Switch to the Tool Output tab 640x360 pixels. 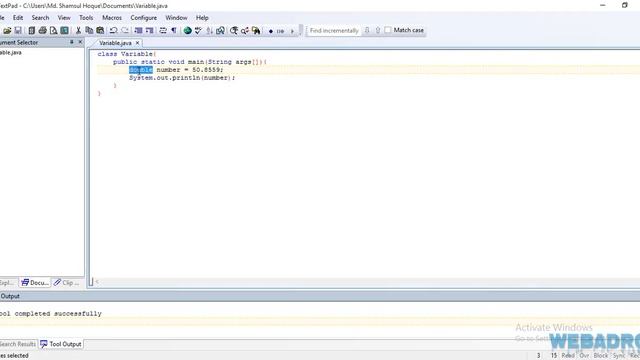click(61, 344)
